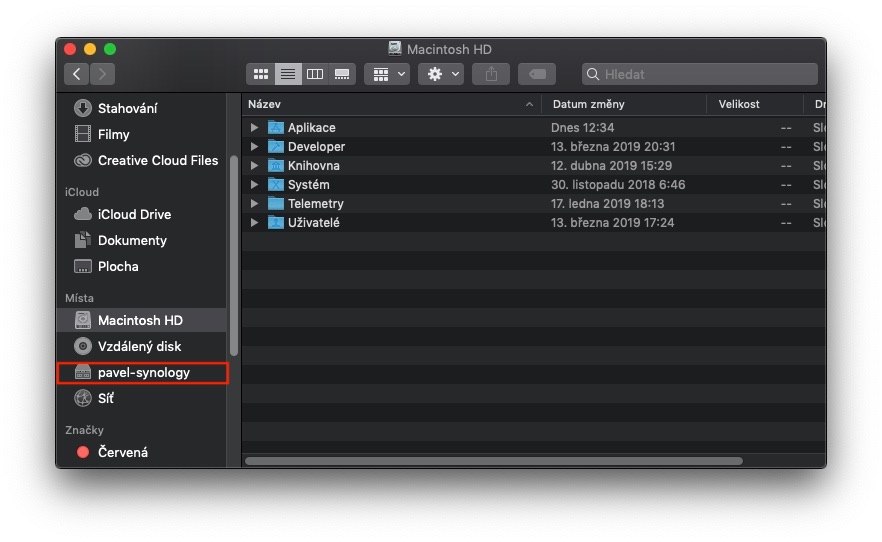
Task: Sort by the Datum změny column header
Action: tap(622, 104)
